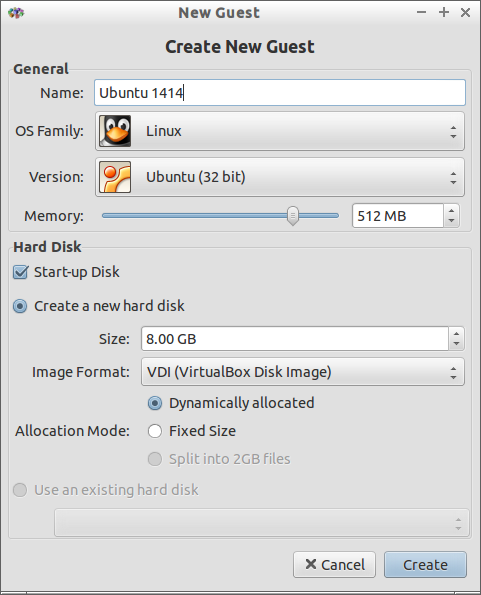
Task: Click the Linux penguin icon
Action: tap(115, 131)
